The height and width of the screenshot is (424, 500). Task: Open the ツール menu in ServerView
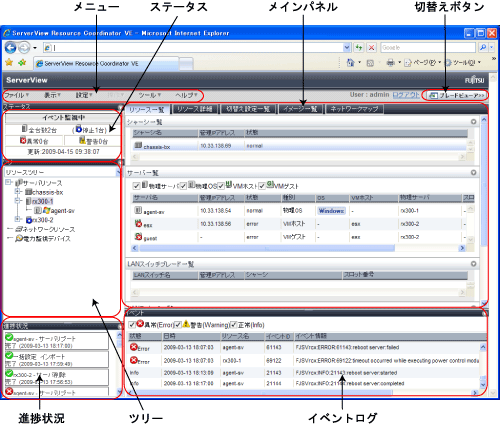[x=150, y=95]
